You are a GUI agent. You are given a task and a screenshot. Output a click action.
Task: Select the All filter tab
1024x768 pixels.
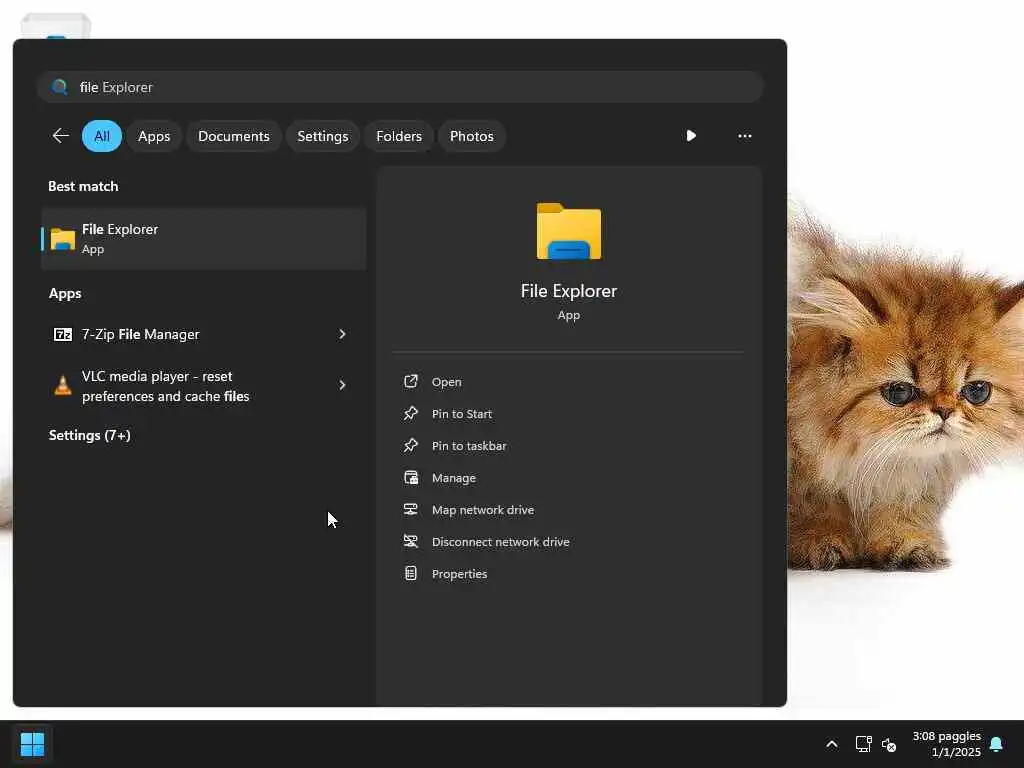coord(102,136)
